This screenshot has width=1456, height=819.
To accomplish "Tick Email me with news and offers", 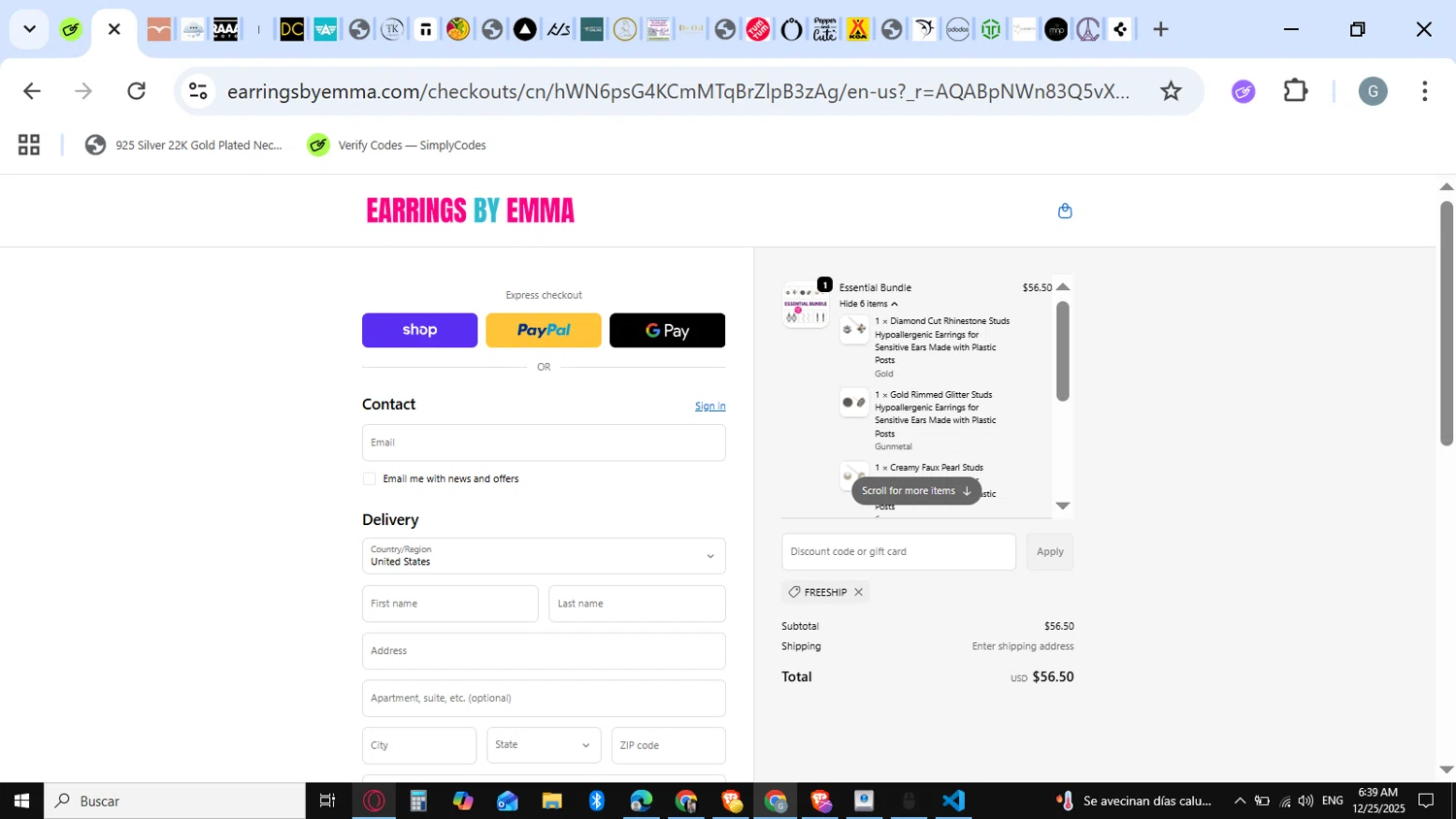I will coord(369,478).
